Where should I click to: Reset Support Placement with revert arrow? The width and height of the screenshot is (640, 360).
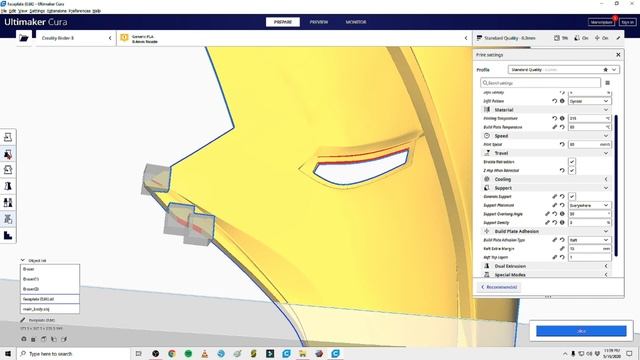[x=562, y=205]
